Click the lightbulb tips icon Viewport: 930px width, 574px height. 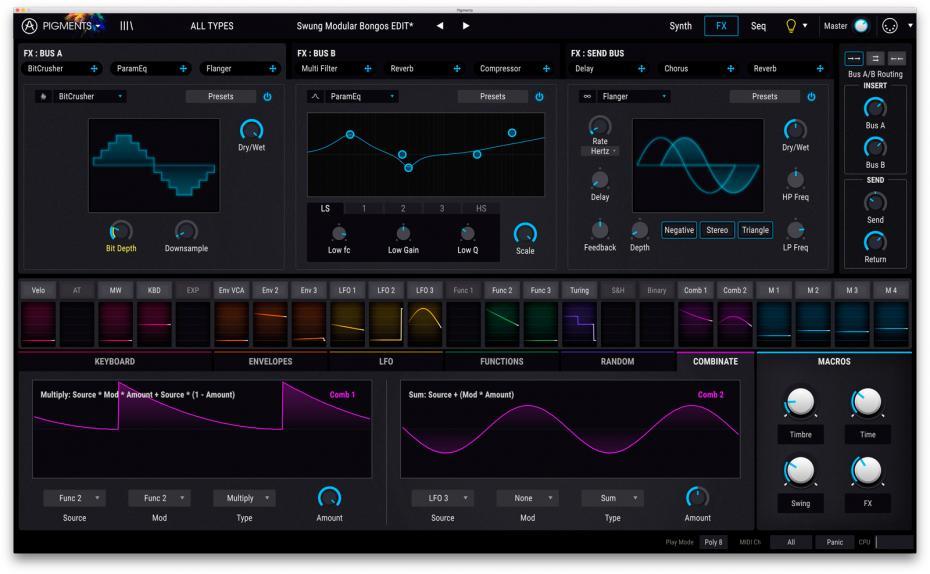click(791, 26)
